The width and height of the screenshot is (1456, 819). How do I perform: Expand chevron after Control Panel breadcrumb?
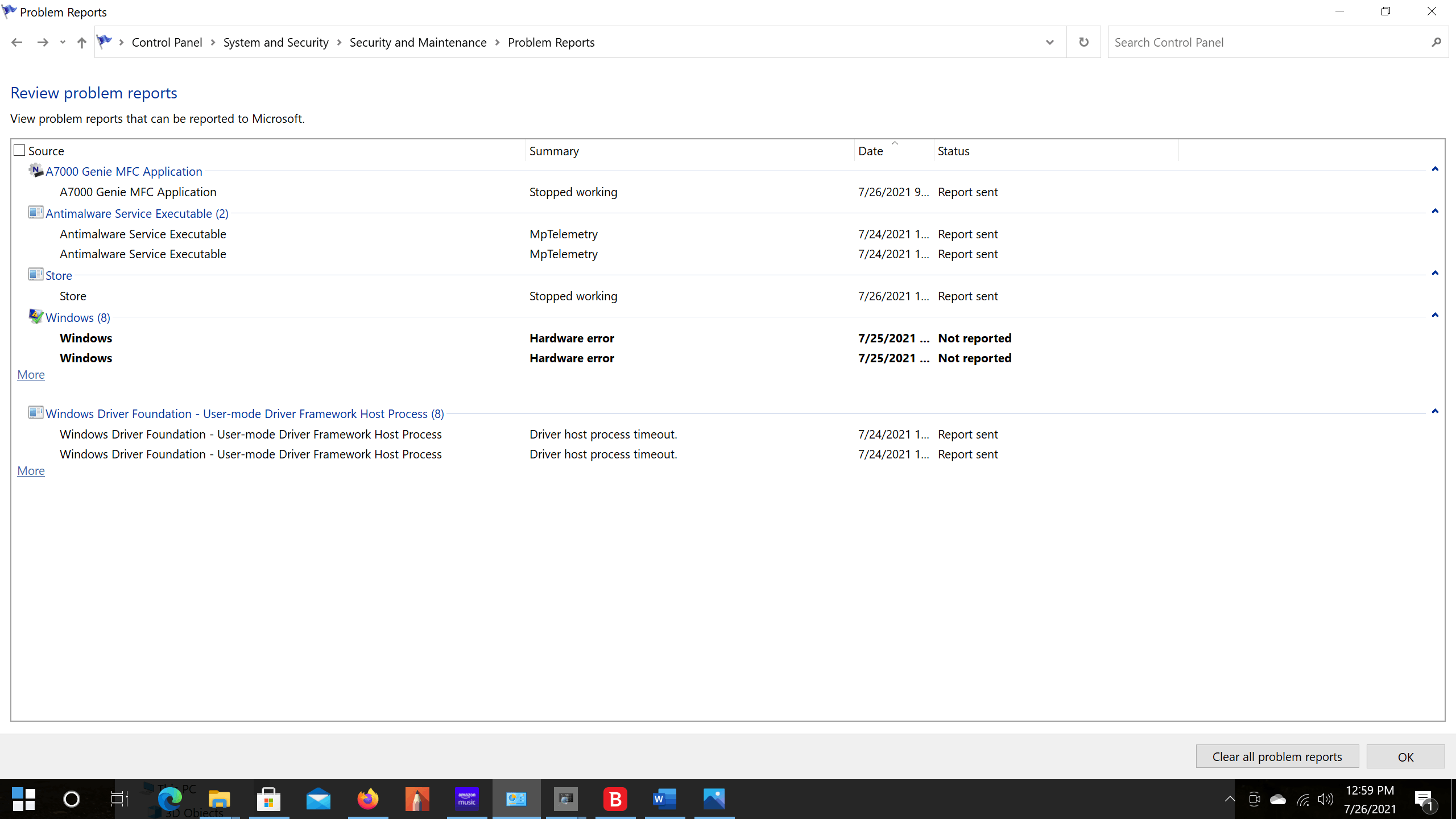[x=213, y=42]
